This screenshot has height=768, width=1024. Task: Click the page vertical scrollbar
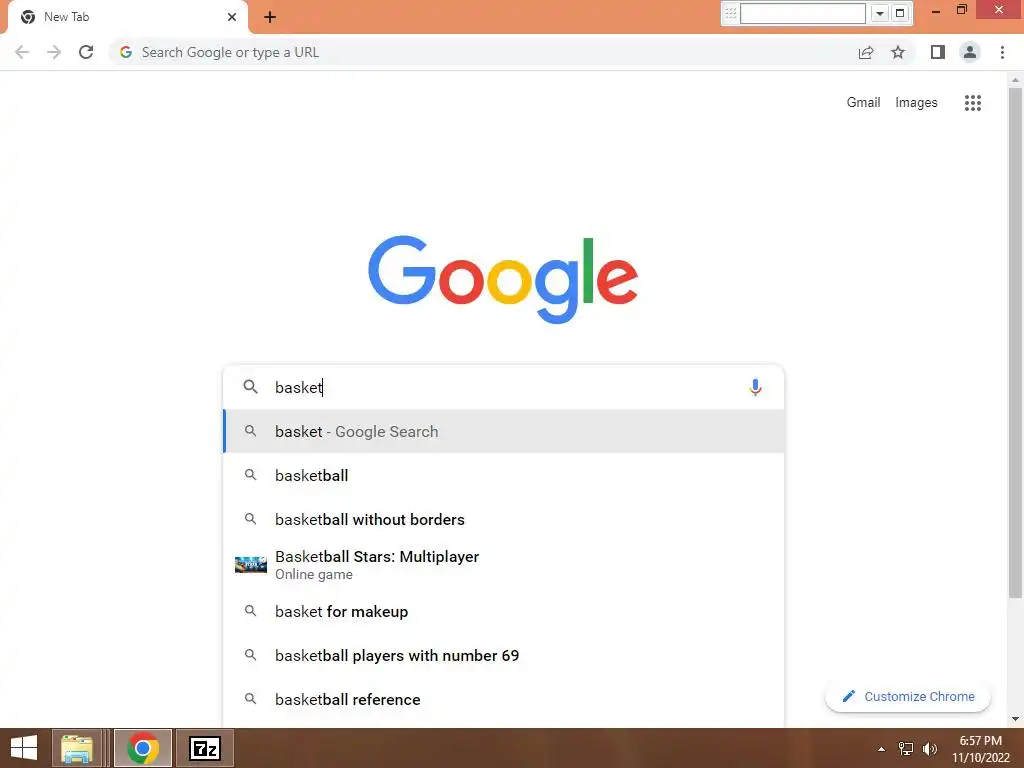tap(1014, 343)
